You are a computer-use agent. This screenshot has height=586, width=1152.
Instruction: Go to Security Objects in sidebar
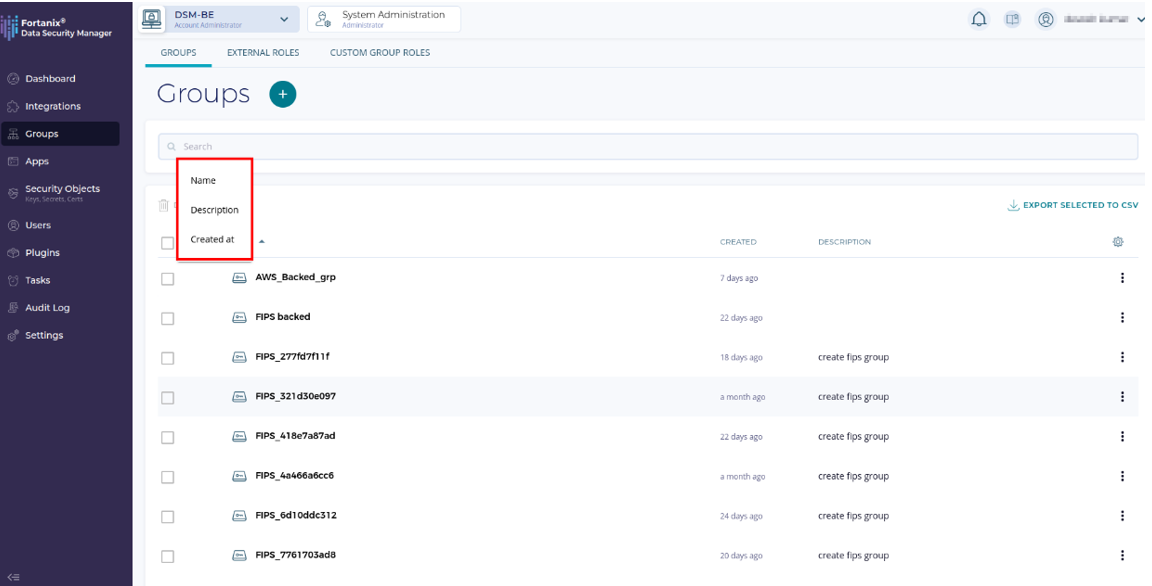point(62,189)
